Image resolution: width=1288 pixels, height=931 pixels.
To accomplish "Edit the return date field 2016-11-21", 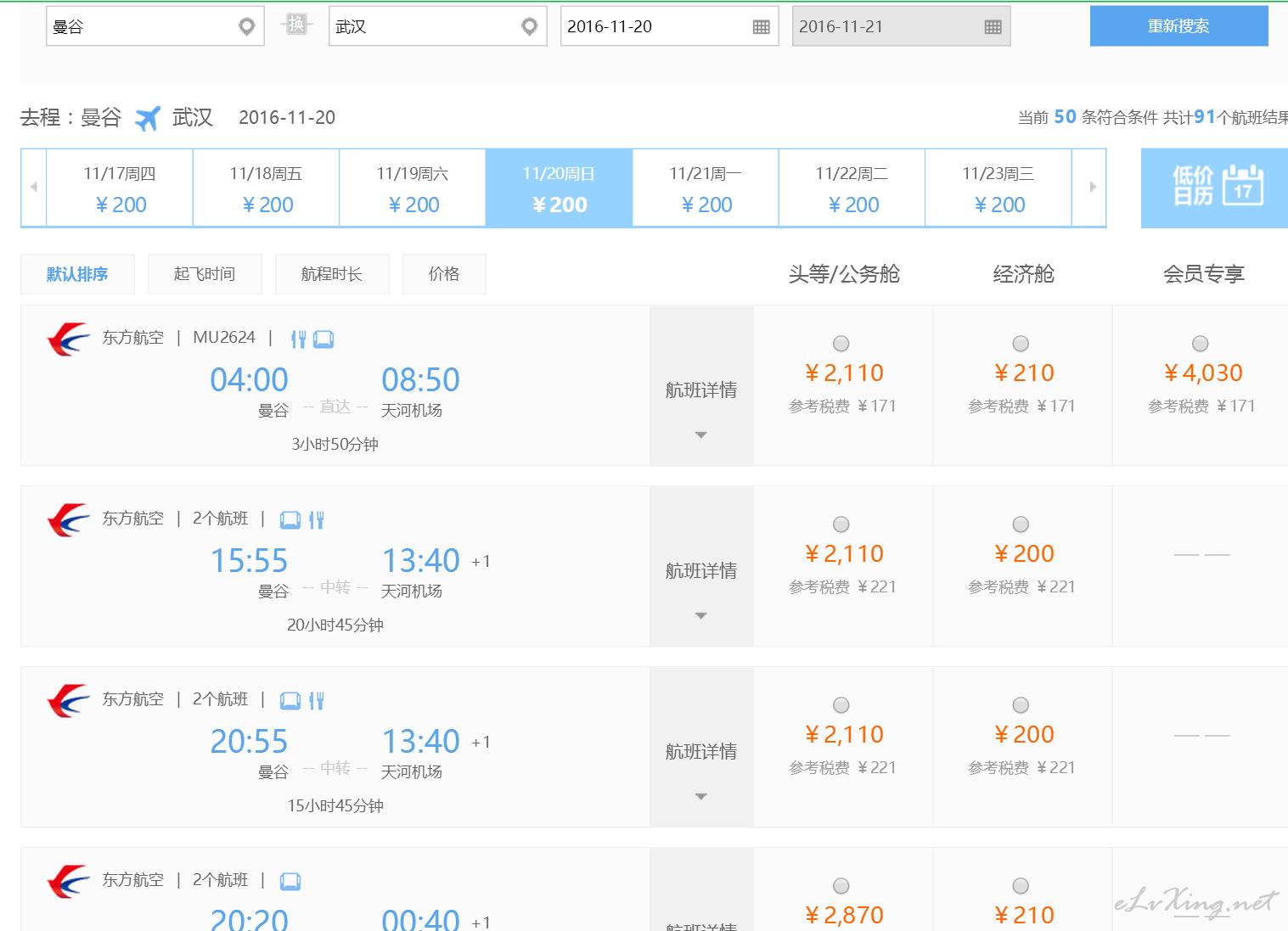I will [x=902, y=26].
